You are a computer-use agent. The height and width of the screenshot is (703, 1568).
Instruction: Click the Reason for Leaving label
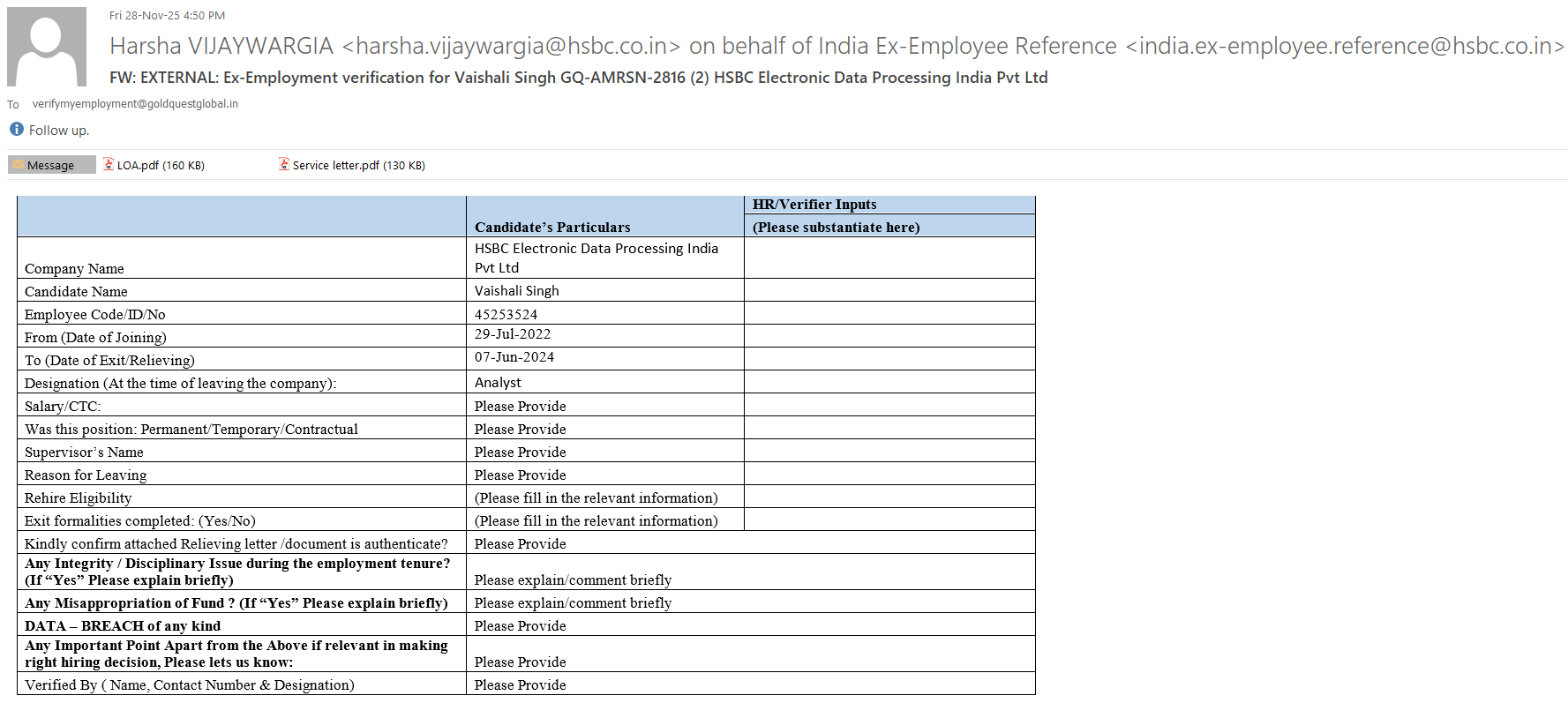[x=86, y=475]
